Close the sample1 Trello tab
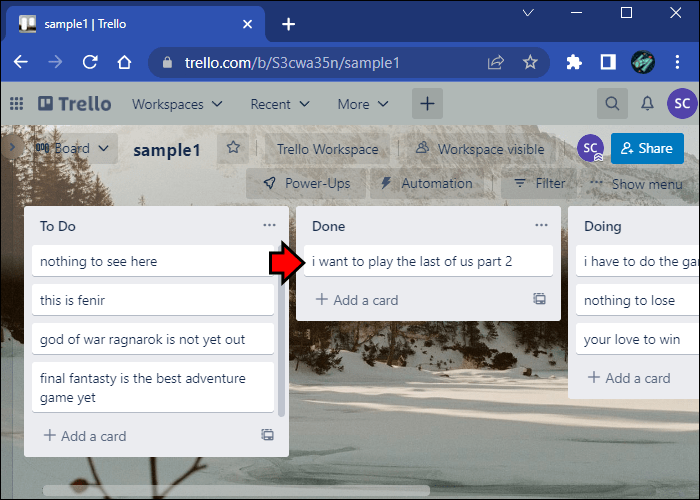Image resolution: width=700 pixels, height=500 pixels. click(x=247, y=24)
